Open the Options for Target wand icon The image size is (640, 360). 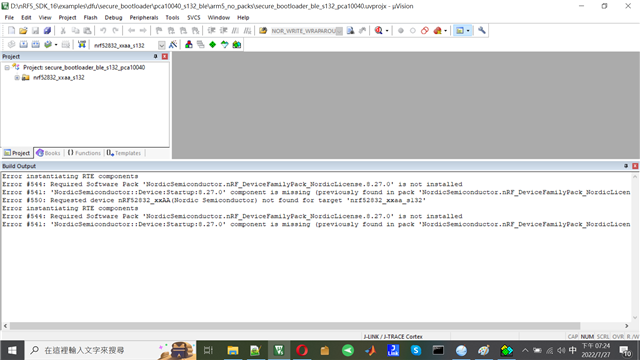click(x=173, y=44)
